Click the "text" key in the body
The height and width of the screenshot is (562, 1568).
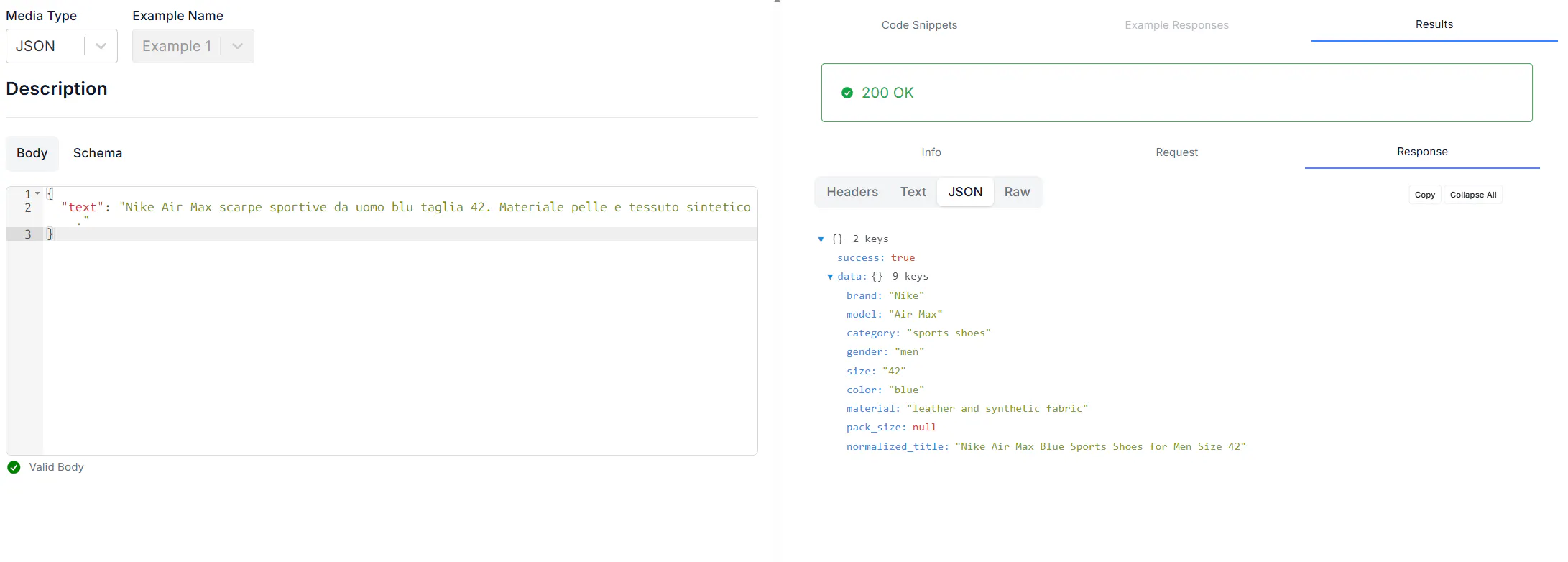click(x=83, y=207)
